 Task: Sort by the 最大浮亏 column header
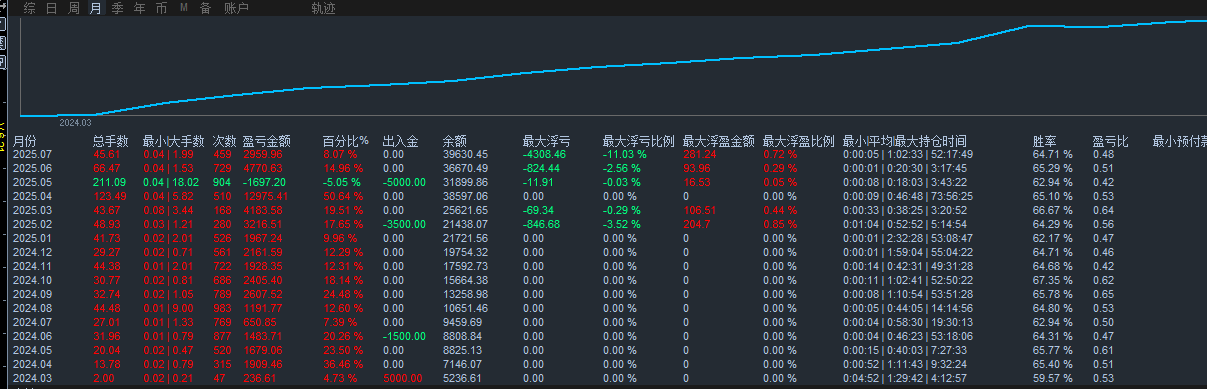[x=546, y=141]
